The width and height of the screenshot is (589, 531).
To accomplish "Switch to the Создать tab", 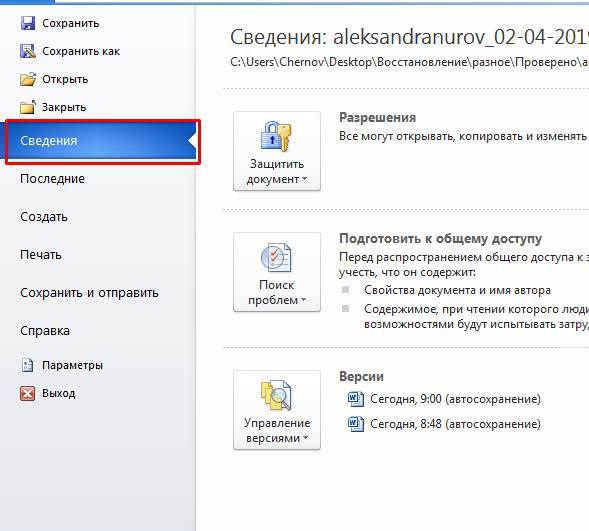I will tap(44, 217).
